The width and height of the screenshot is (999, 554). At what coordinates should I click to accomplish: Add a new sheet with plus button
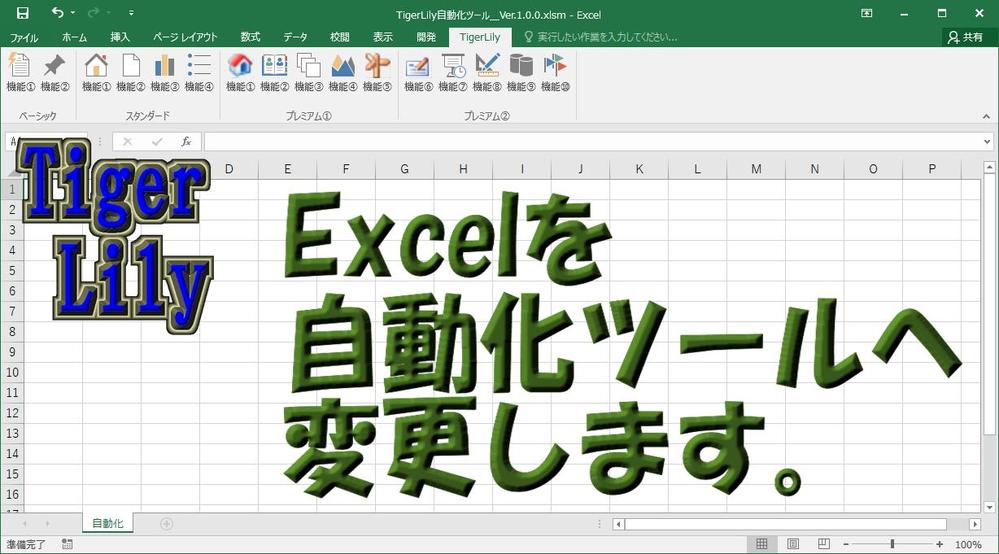166,523
